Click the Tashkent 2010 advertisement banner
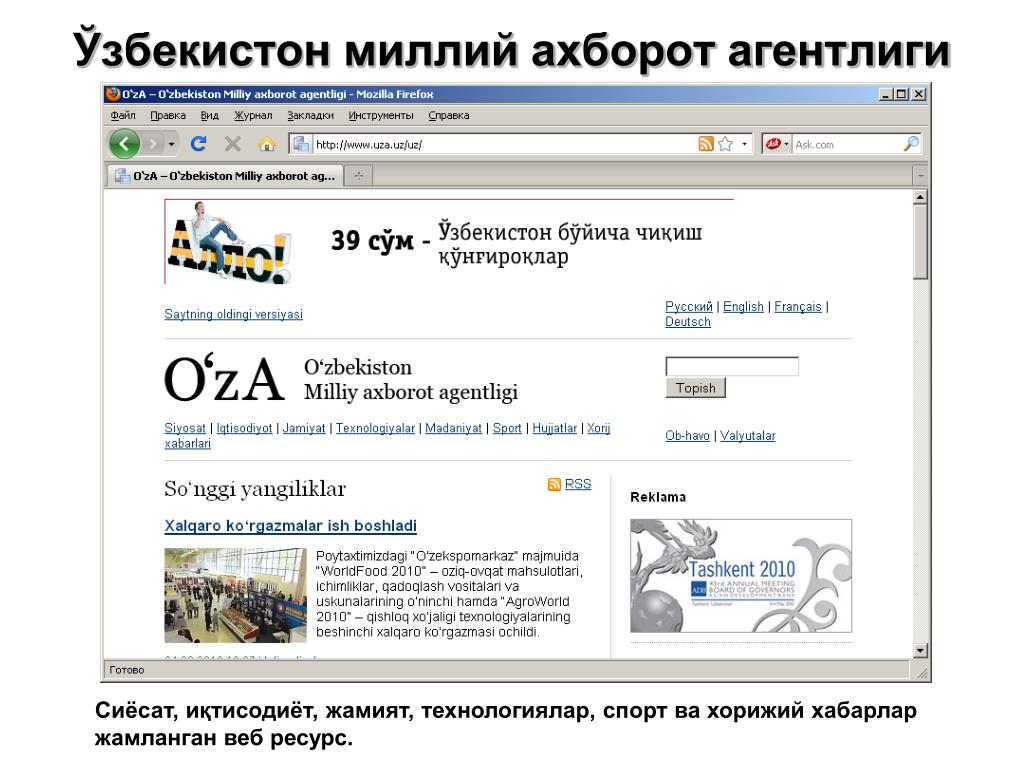Screen dimensions: 1024x768 [x=741, y=576]
